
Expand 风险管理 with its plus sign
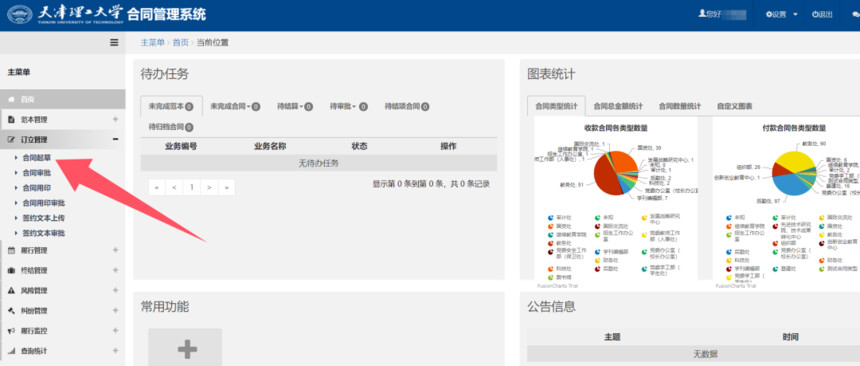[x=115, y=291]
